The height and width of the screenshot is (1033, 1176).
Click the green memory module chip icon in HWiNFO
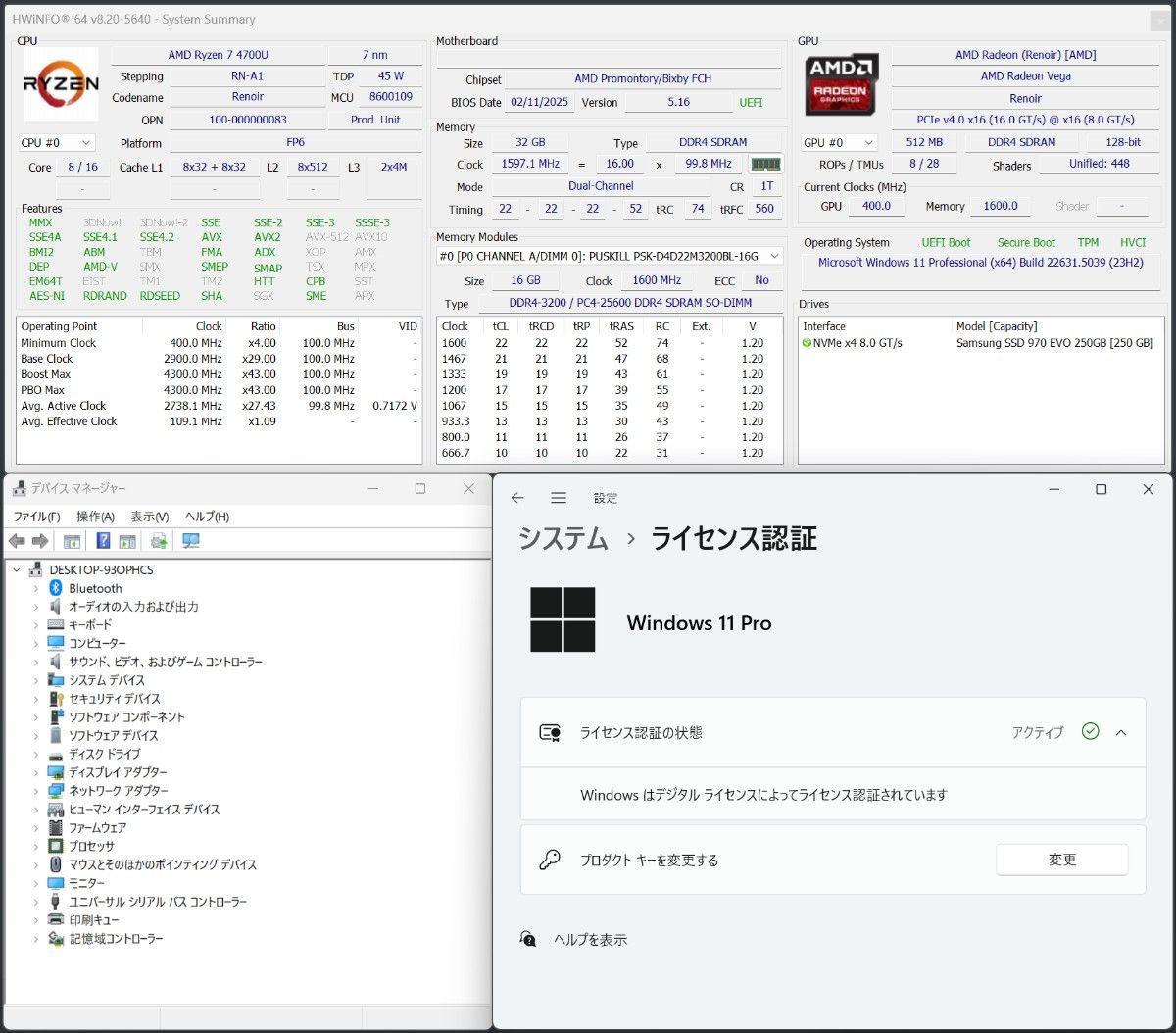765,164
